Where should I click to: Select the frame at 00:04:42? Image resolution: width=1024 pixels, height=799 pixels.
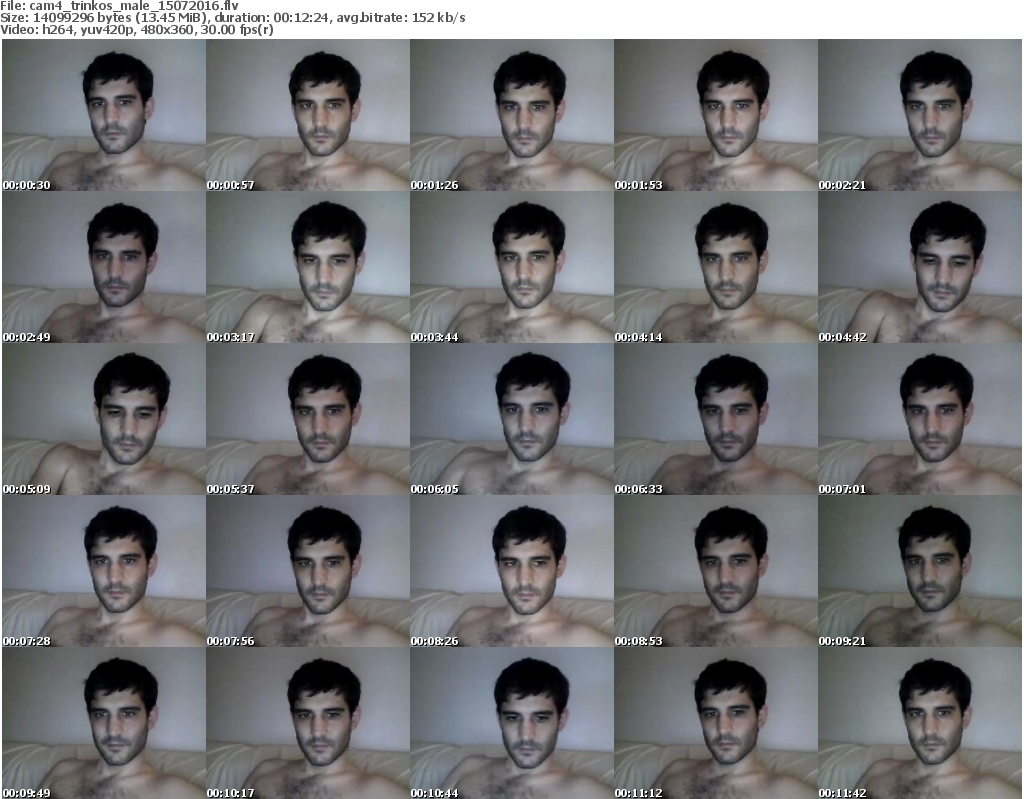[x=920, y=267]
